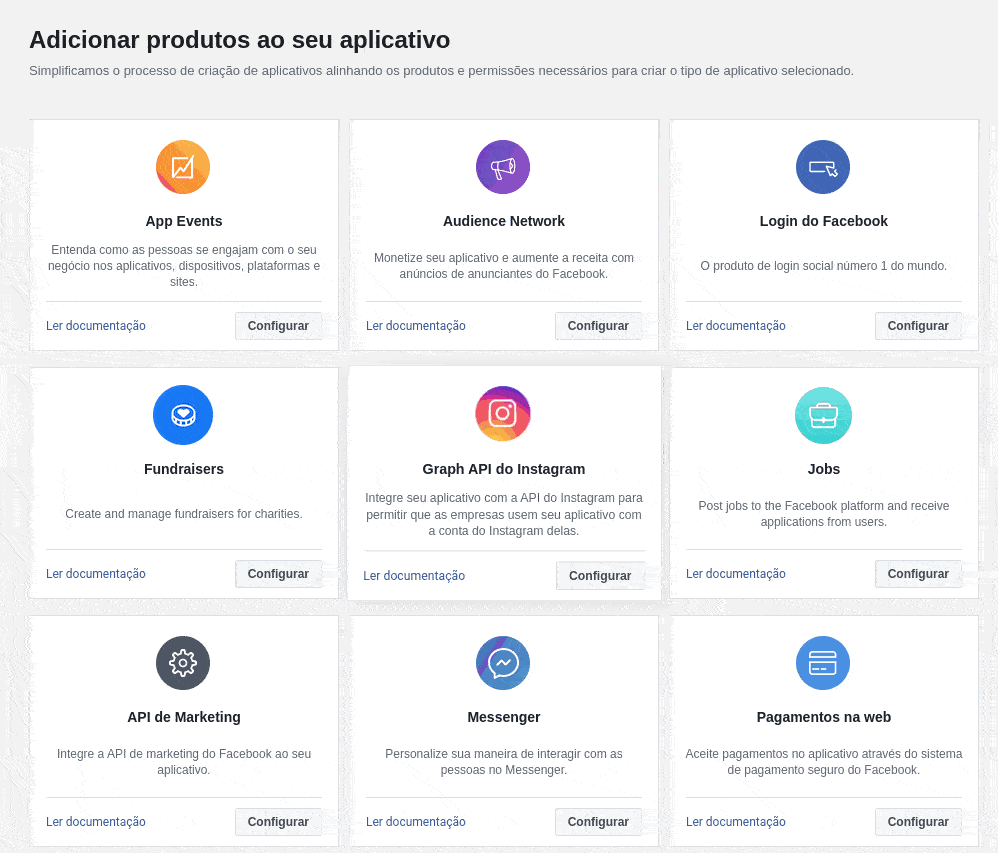Configure the Messenger product

coord(598,822)
